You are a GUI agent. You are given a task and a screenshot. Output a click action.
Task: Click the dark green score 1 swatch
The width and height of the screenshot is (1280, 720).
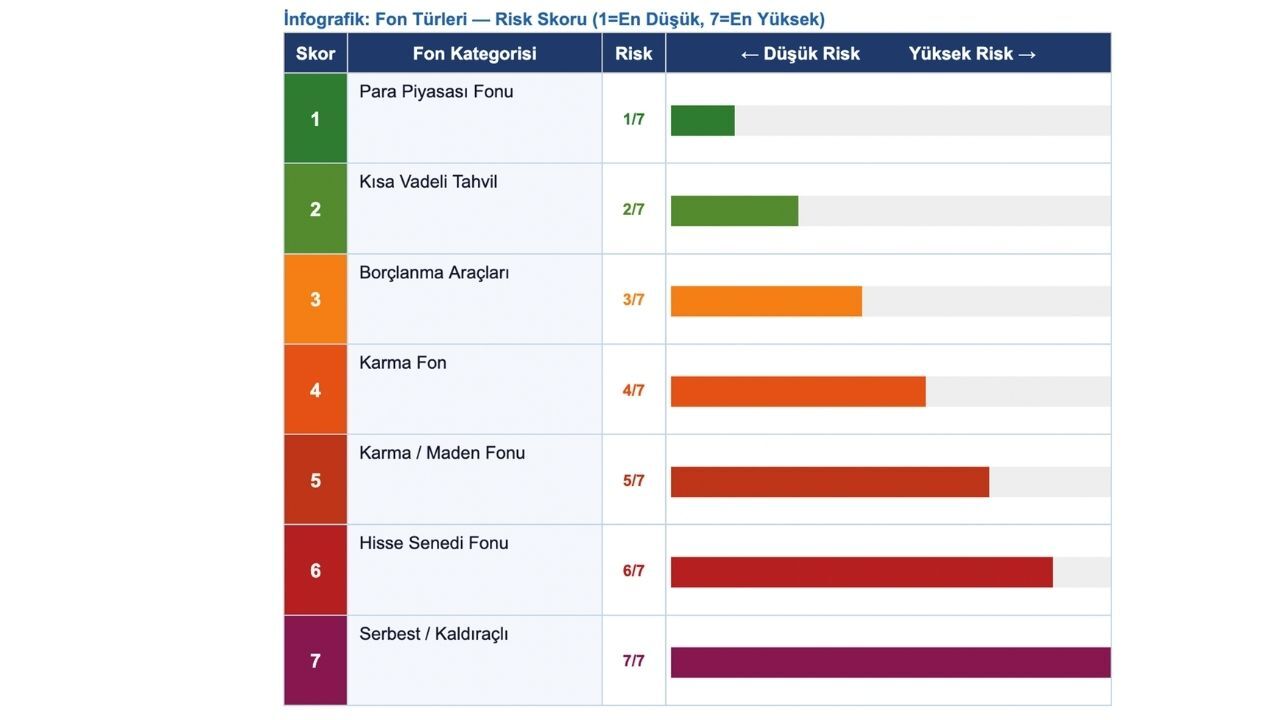point(315,119)
